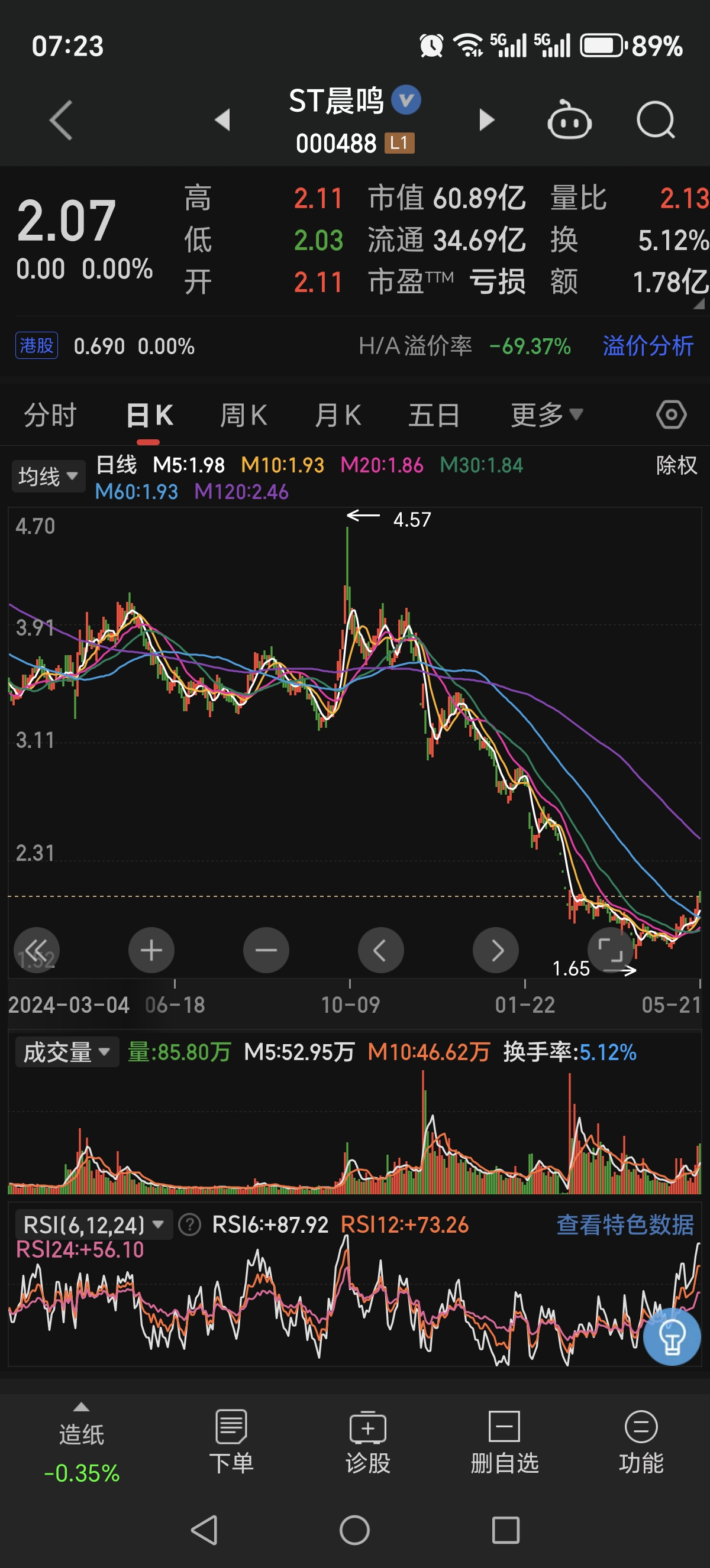Tap the L1 quote level badge
The image size is (710, 1568).
point(399,143)
